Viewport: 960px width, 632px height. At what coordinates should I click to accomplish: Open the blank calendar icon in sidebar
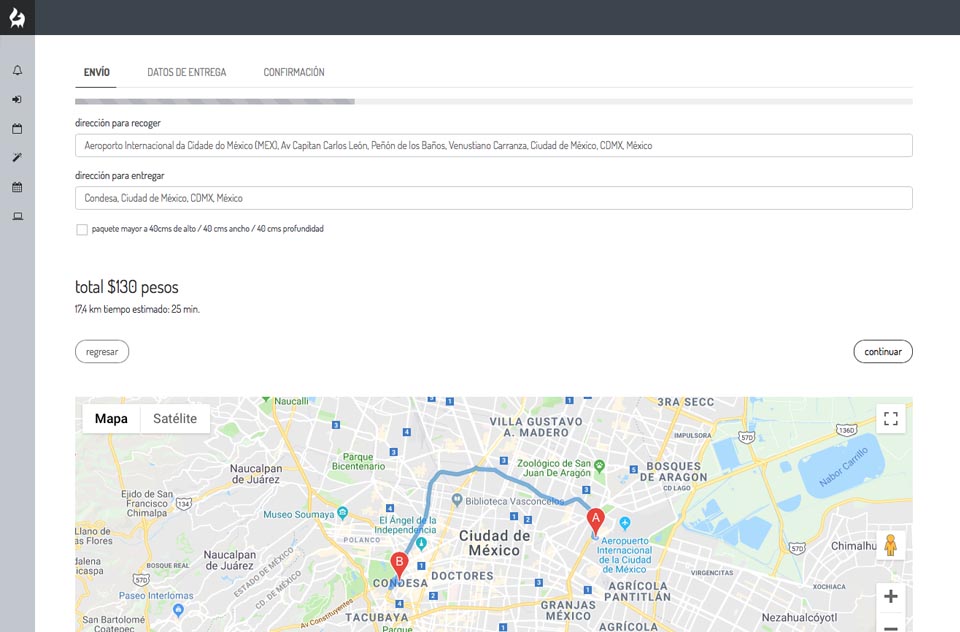(17, 129)
